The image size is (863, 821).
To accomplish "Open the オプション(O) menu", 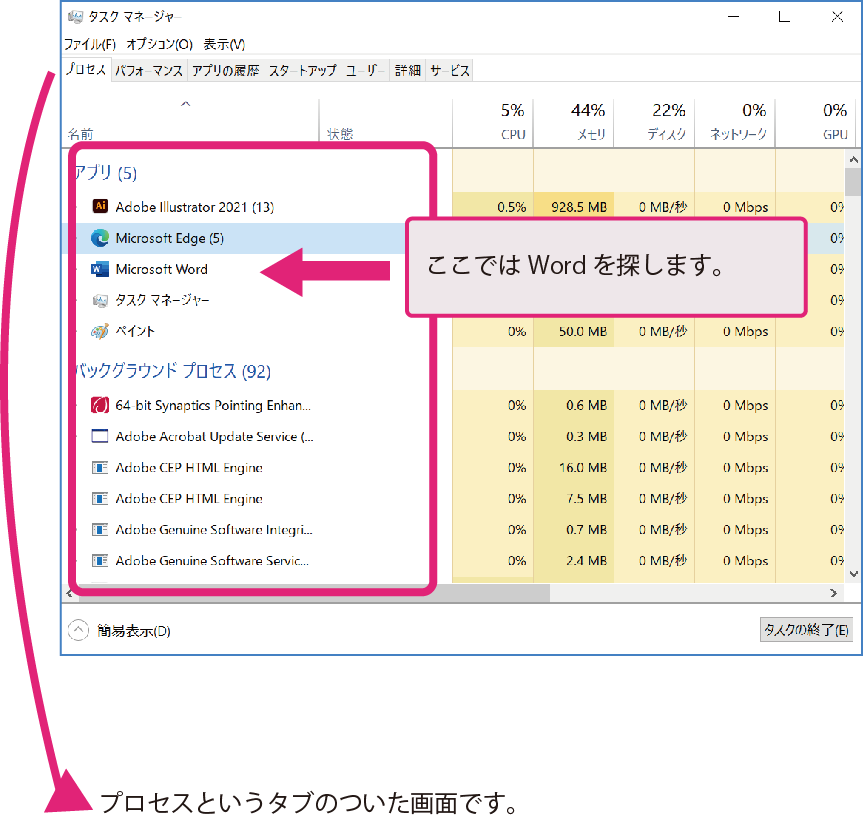I will point(159,44).
